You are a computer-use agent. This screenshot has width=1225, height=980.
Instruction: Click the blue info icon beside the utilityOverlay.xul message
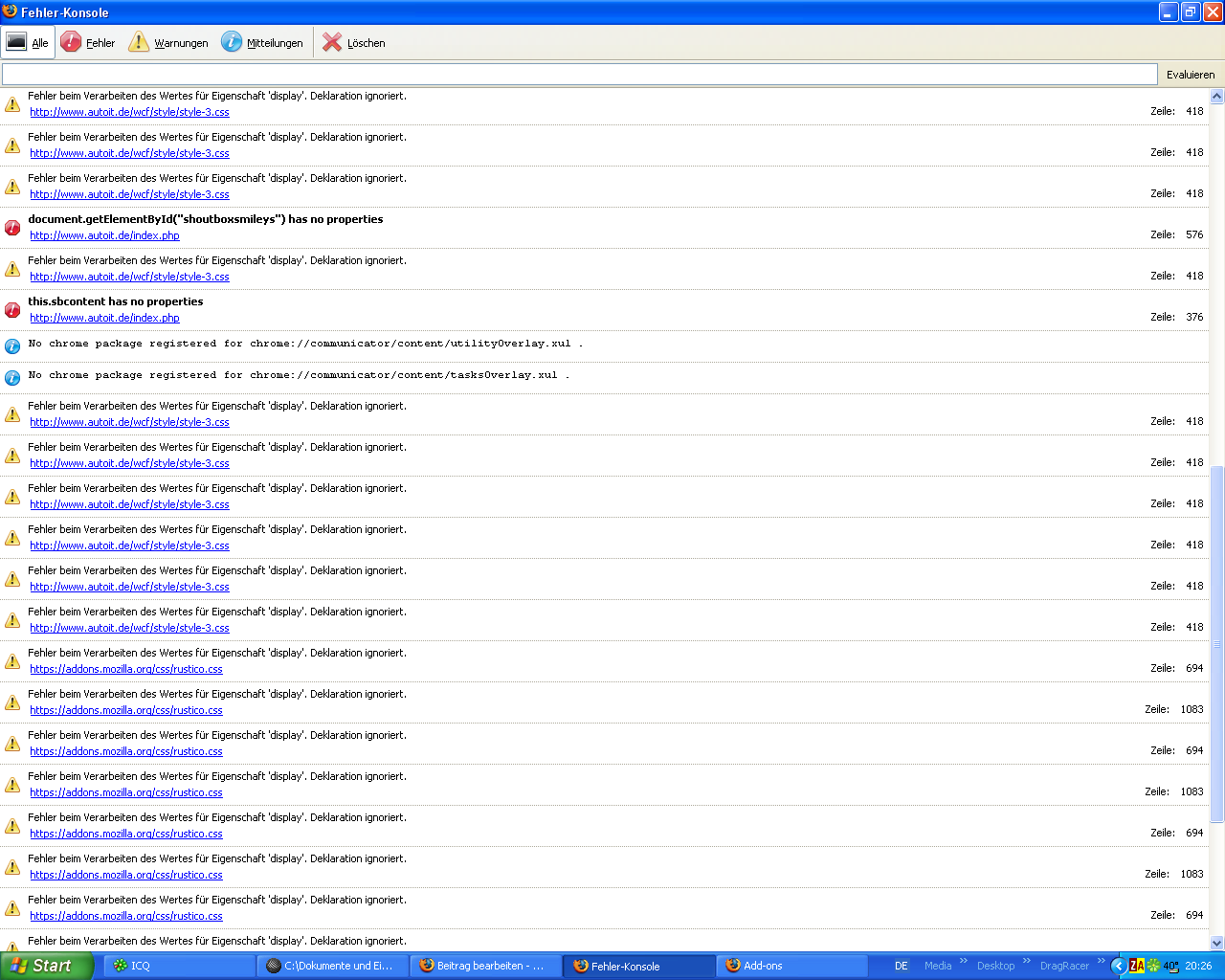tap(12, 346)
